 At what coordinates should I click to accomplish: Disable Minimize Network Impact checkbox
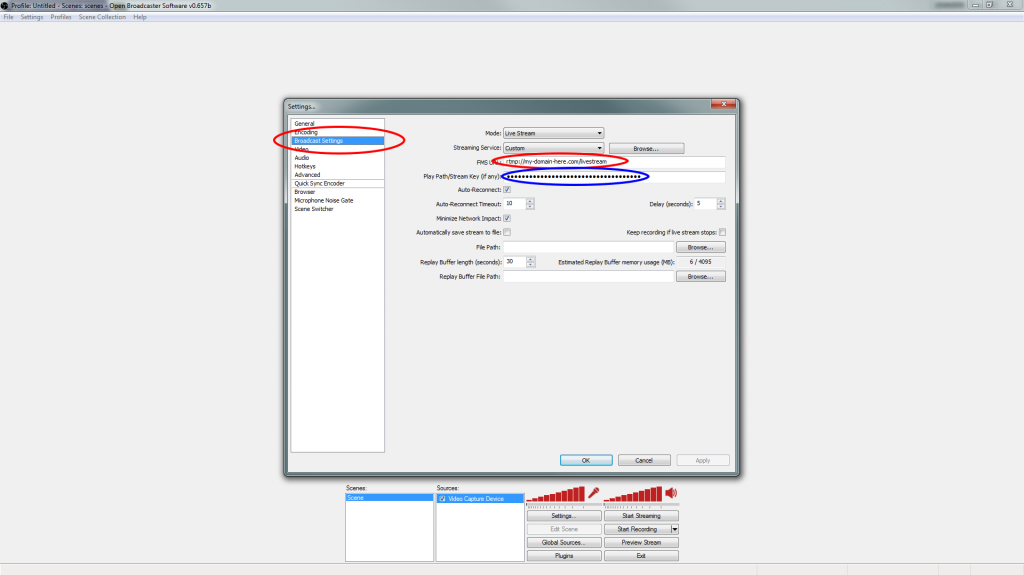(x=507, y=218)
